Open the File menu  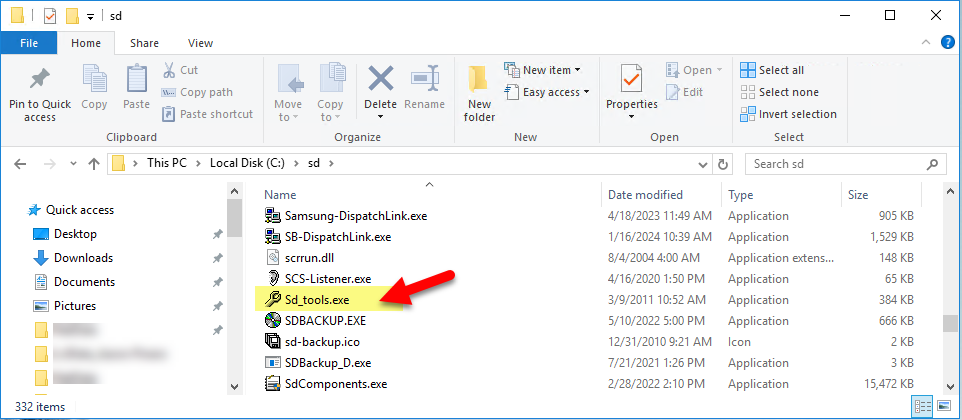[29, 43]
